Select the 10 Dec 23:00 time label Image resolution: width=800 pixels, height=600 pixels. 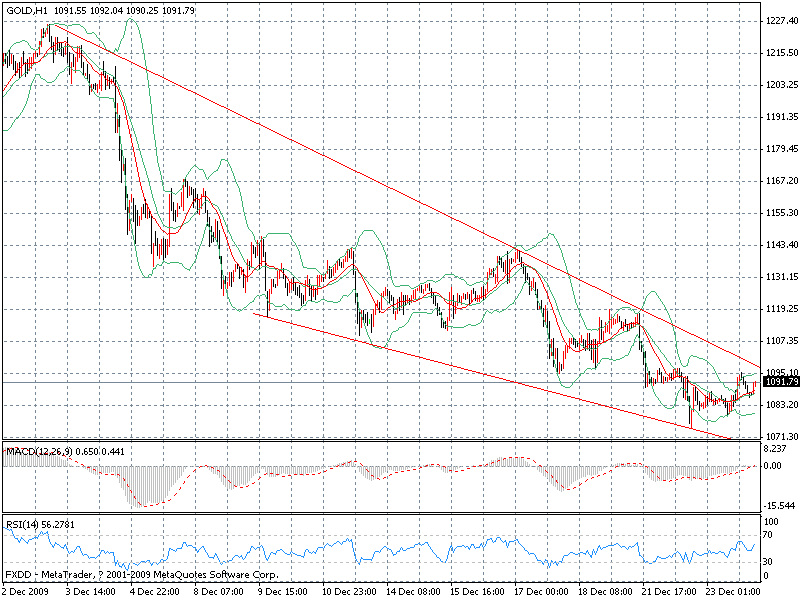[x=348, y=592]
